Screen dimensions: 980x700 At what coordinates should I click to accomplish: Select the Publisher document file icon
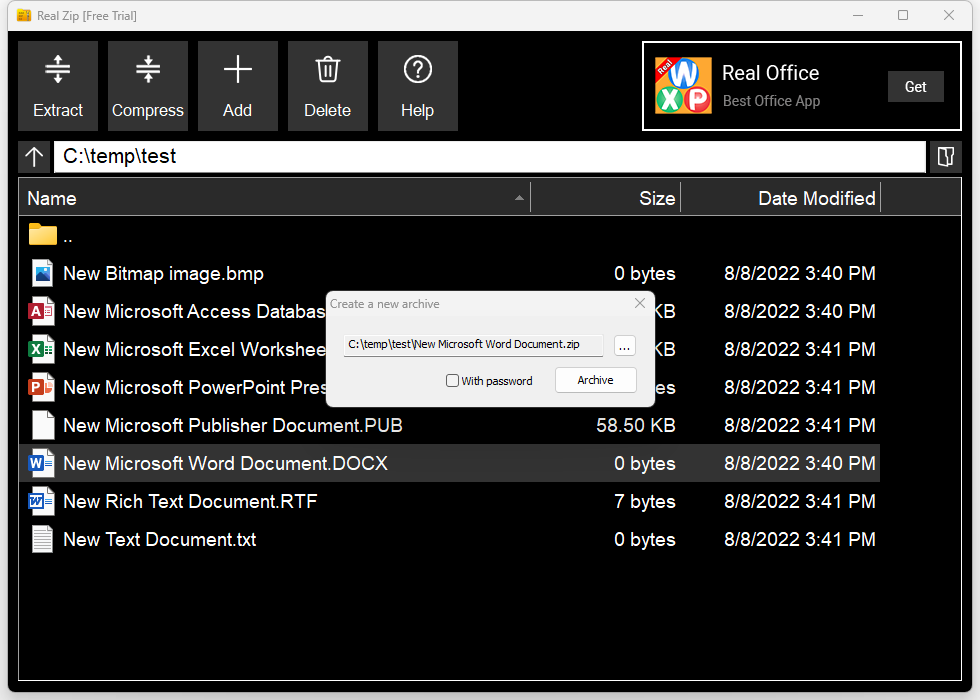coord(42,426)
